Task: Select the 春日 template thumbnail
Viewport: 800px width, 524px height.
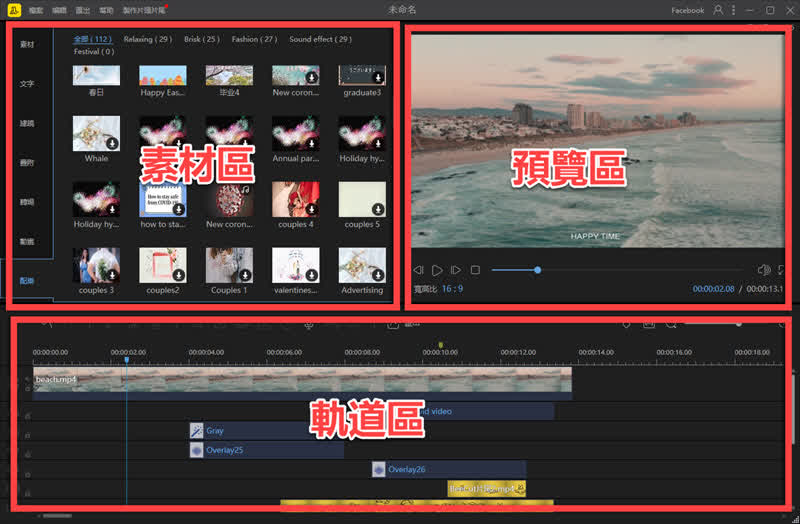Action: point(96,76)
